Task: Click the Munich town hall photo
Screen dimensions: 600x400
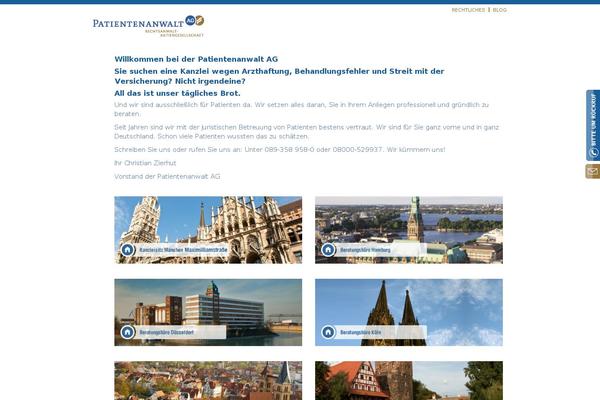Action: [x=208, y=230]
